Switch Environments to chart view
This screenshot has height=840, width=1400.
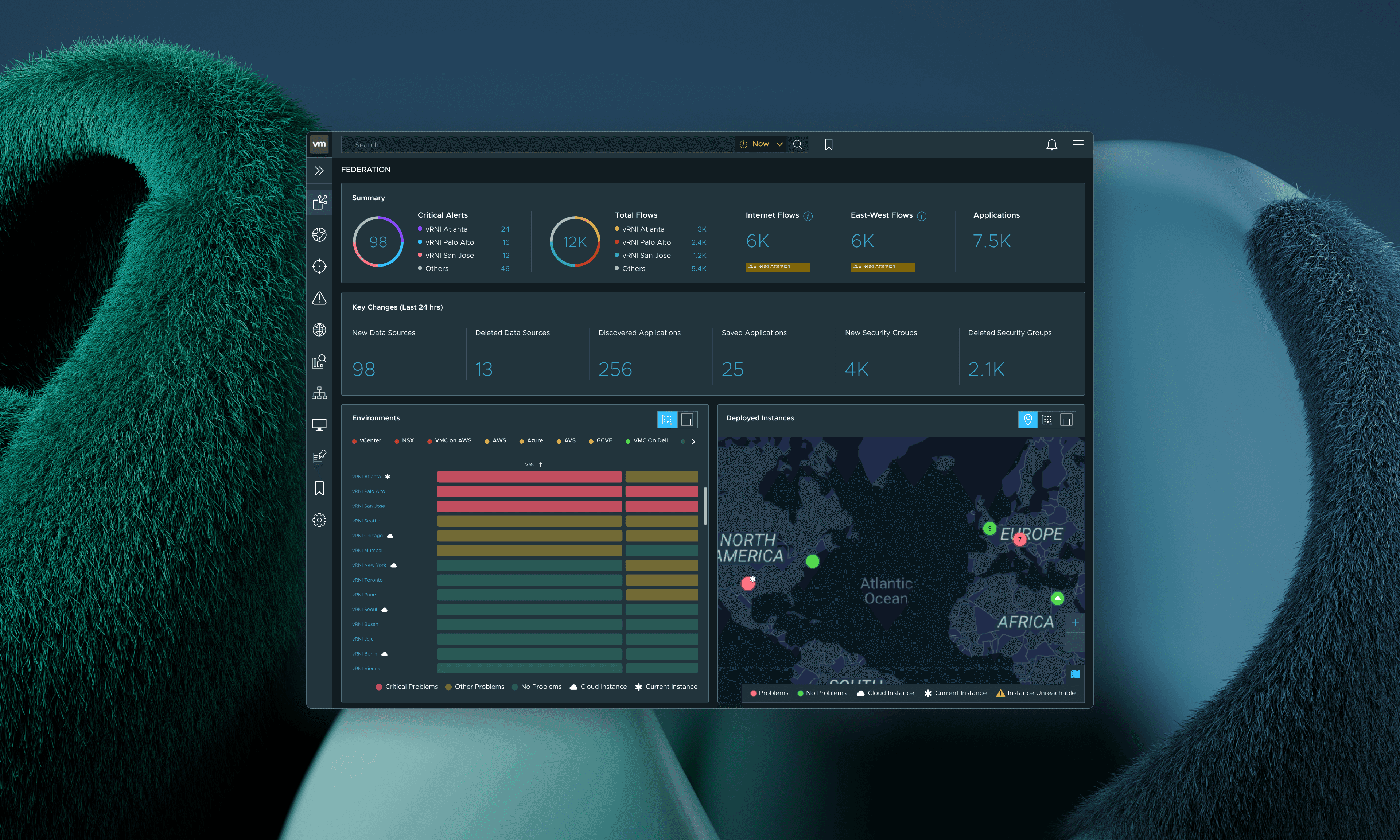pos(667,419)
